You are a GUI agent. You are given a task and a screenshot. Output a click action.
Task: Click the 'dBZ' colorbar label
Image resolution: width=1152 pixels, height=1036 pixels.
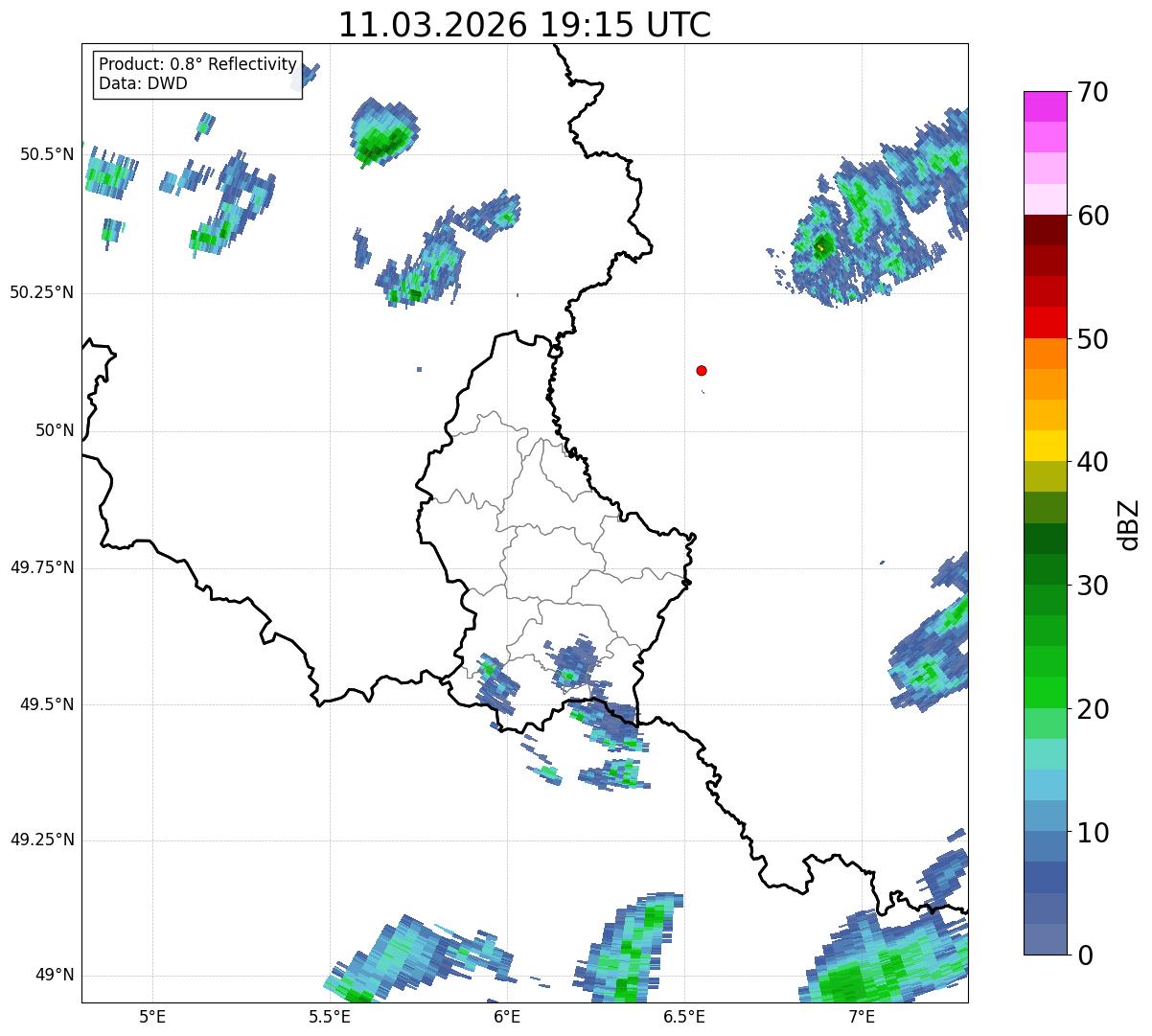[1128, 523]
